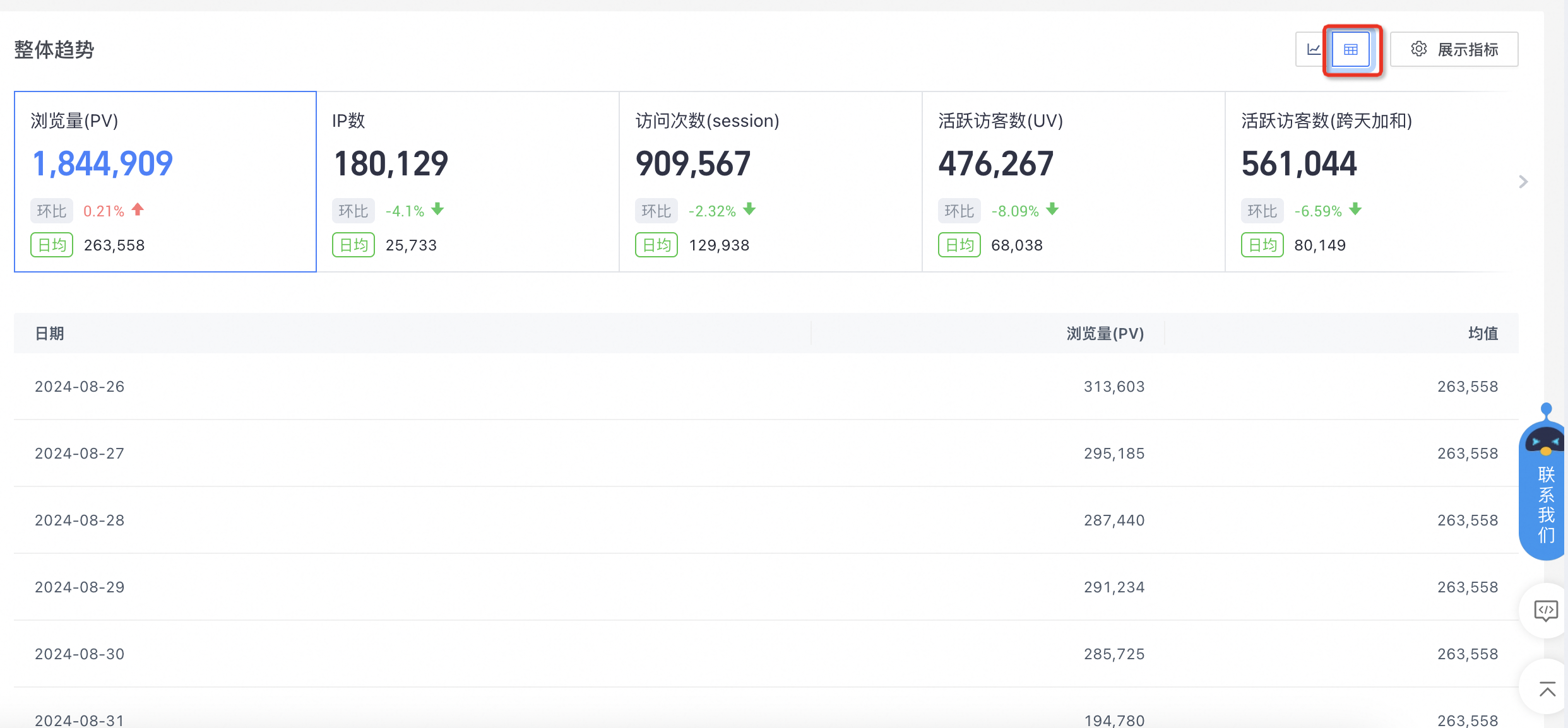Click the 环比 label beside -6.59%
Viewport: 1568px width, 728px height.
1262,211
